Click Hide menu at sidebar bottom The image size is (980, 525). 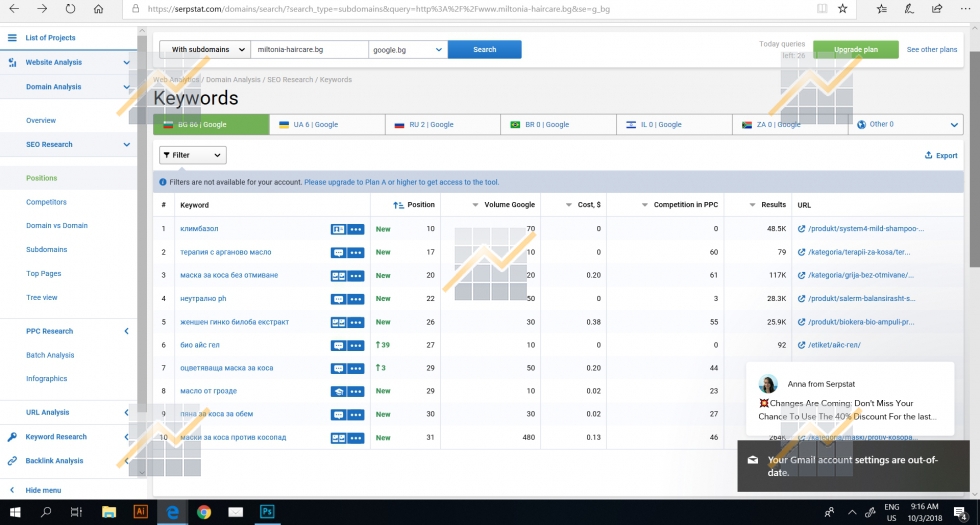click(43, 491)
